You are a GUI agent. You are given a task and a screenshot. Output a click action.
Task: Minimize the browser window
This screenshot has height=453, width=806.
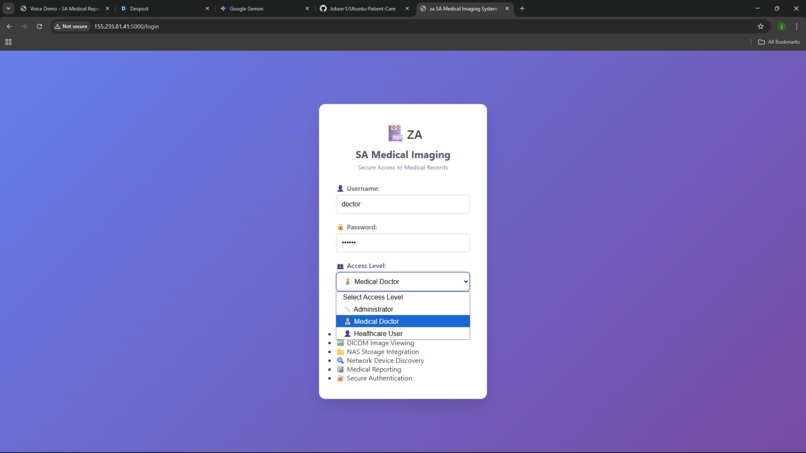coord(757,9)
